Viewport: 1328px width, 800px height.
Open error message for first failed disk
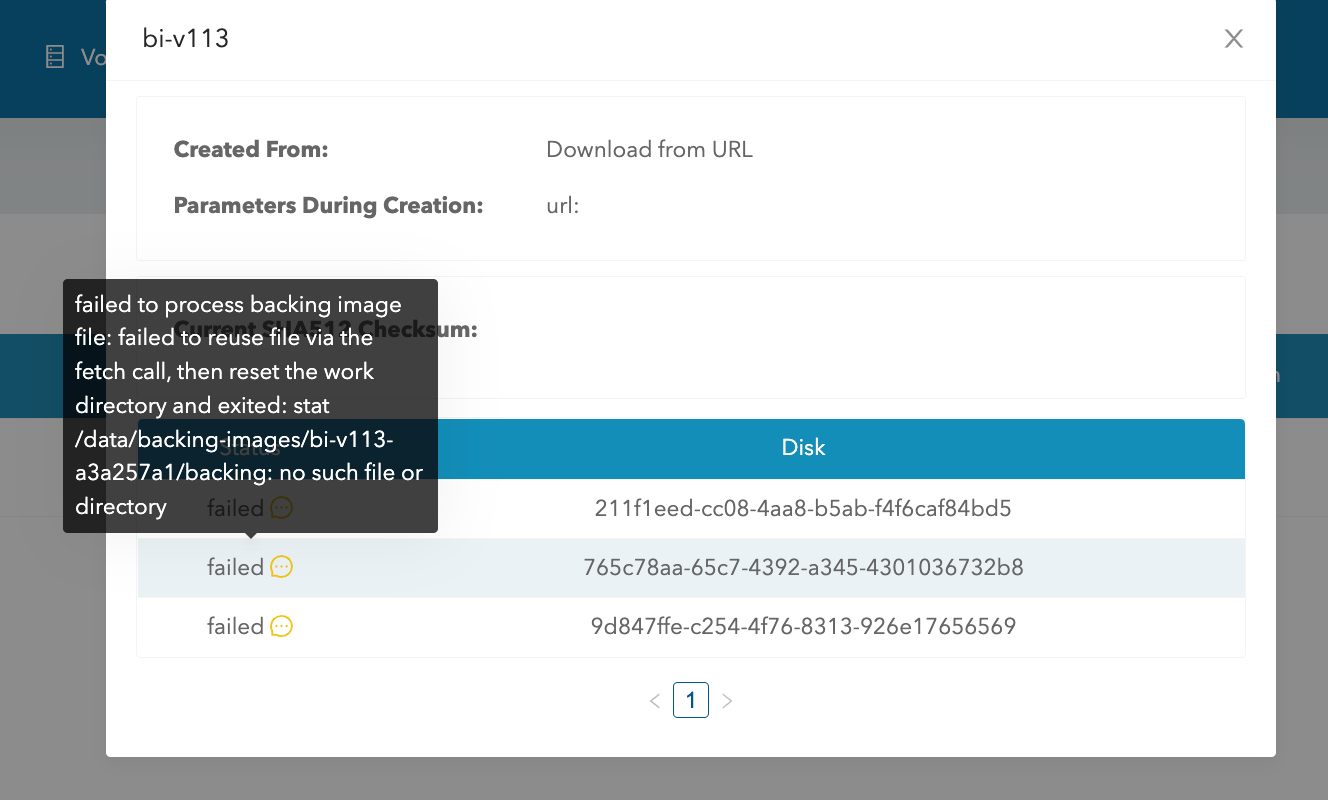[x=279, y=508]
